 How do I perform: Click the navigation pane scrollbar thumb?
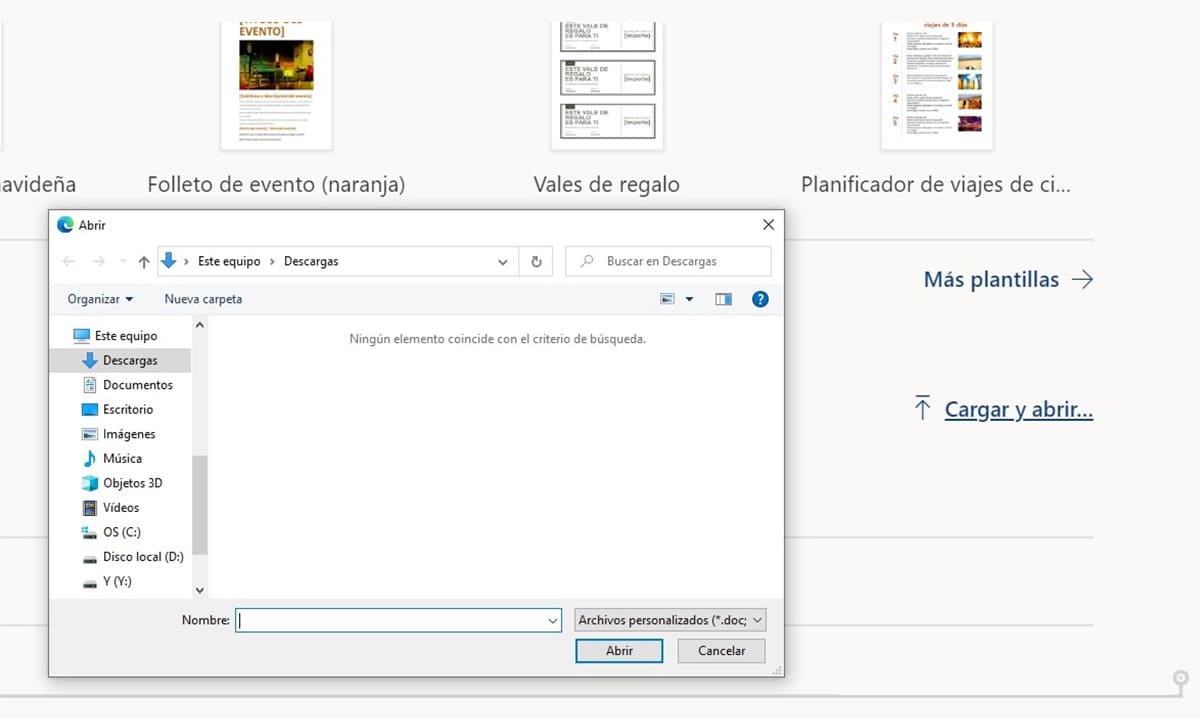pos(199,505)
